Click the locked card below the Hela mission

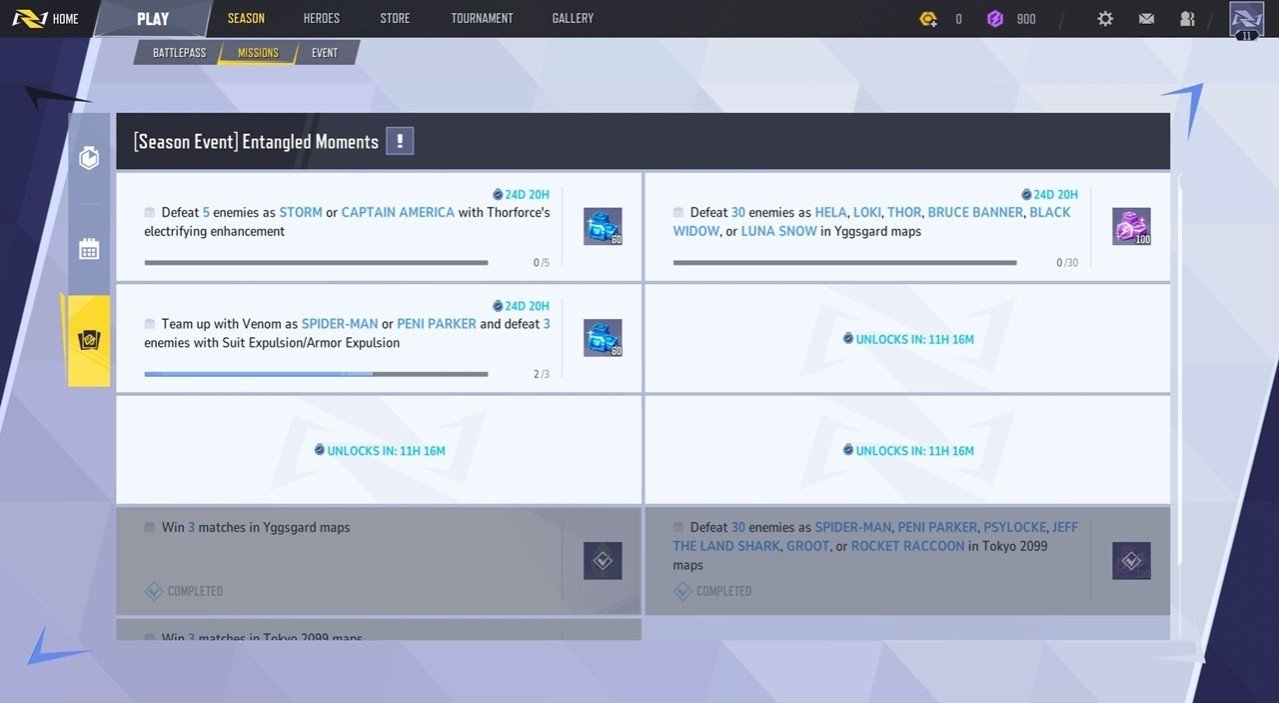pyautogui.click(x=907, y=450)
